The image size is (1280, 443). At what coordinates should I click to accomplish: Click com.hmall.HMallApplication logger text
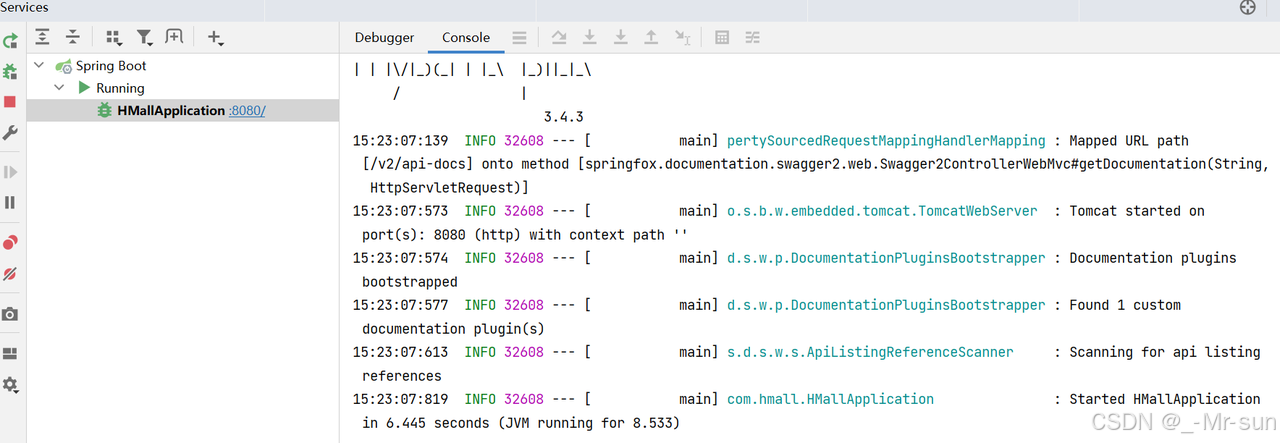tap(830, 399)
